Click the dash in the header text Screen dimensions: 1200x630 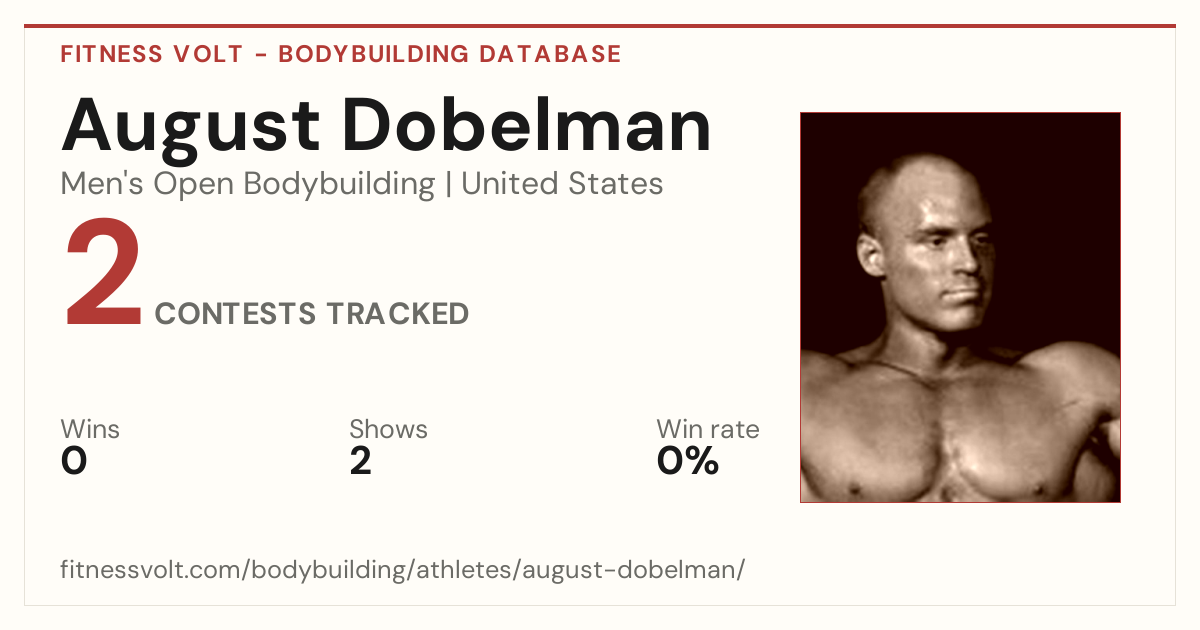(x=261, y=55)
